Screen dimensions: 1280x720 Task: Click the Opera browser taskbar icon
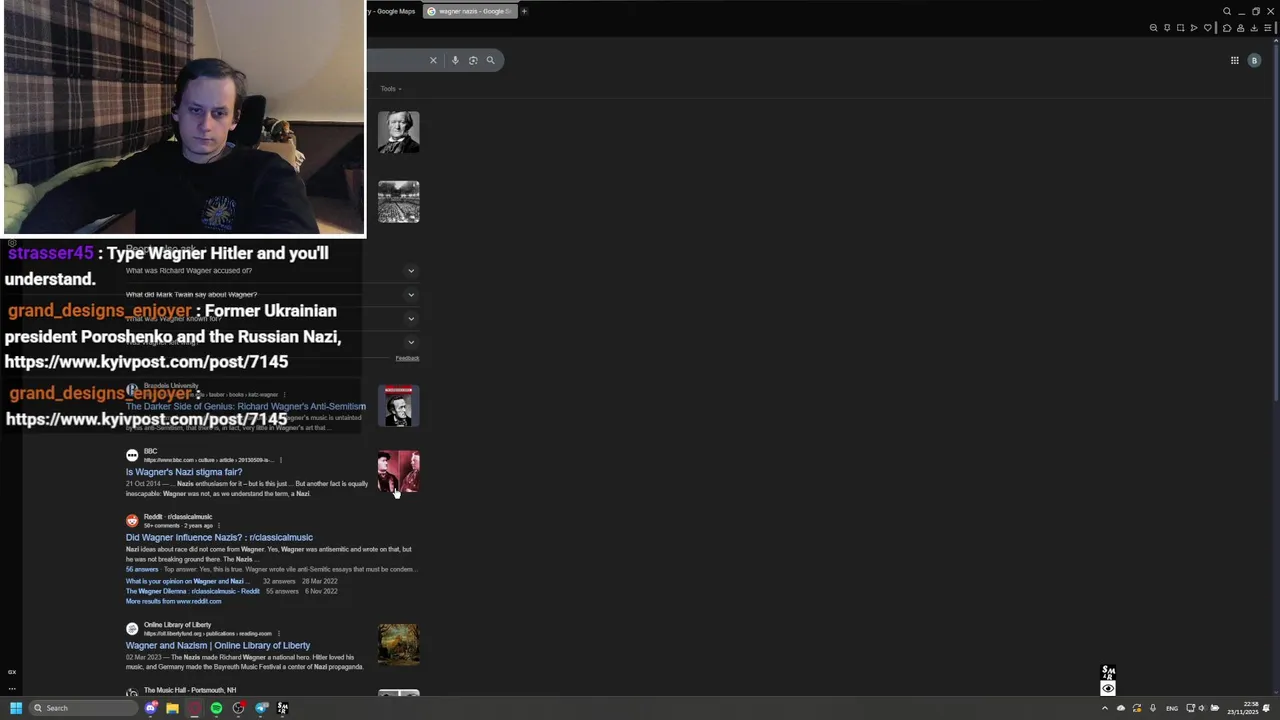195,708
